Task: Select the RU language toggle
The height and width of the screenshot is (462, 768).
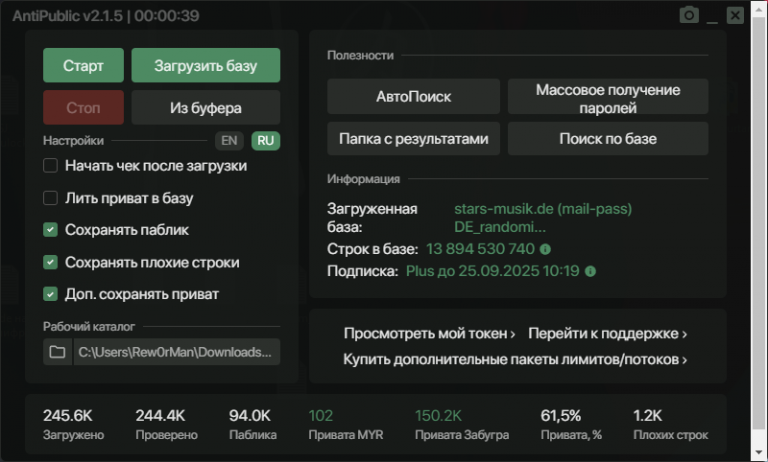Action: click(x=265, y=141)
